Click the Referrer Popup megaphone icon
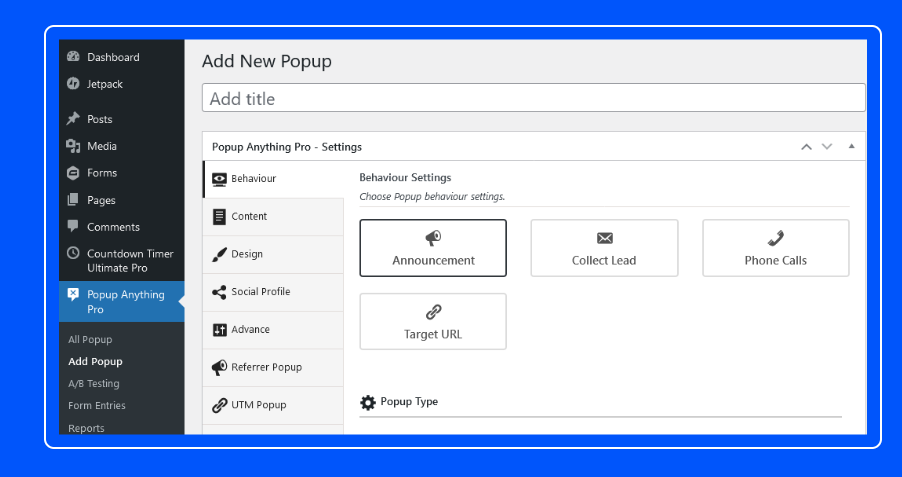902x477 pixels. pos(219,367)
